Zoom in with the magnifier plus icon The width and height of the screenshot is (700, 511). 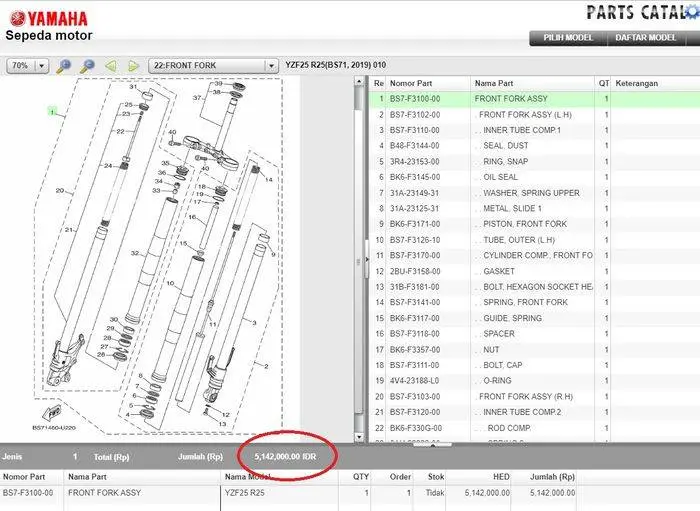click(63, 66)
